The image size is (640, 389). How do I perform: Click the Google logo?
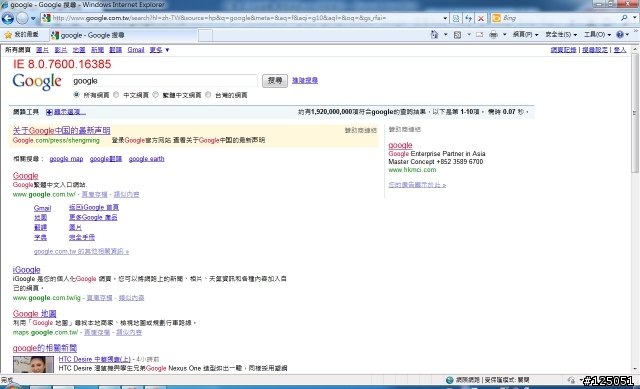click(37, 82)
